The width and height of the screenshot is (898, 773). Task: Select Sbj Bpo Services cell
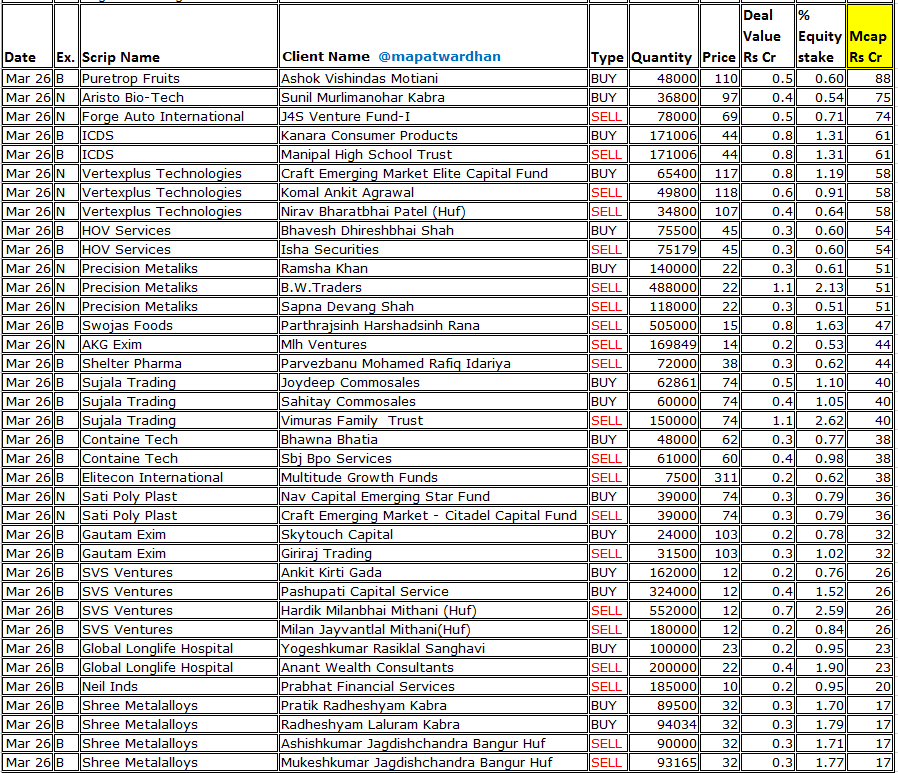tap(433, 458)
